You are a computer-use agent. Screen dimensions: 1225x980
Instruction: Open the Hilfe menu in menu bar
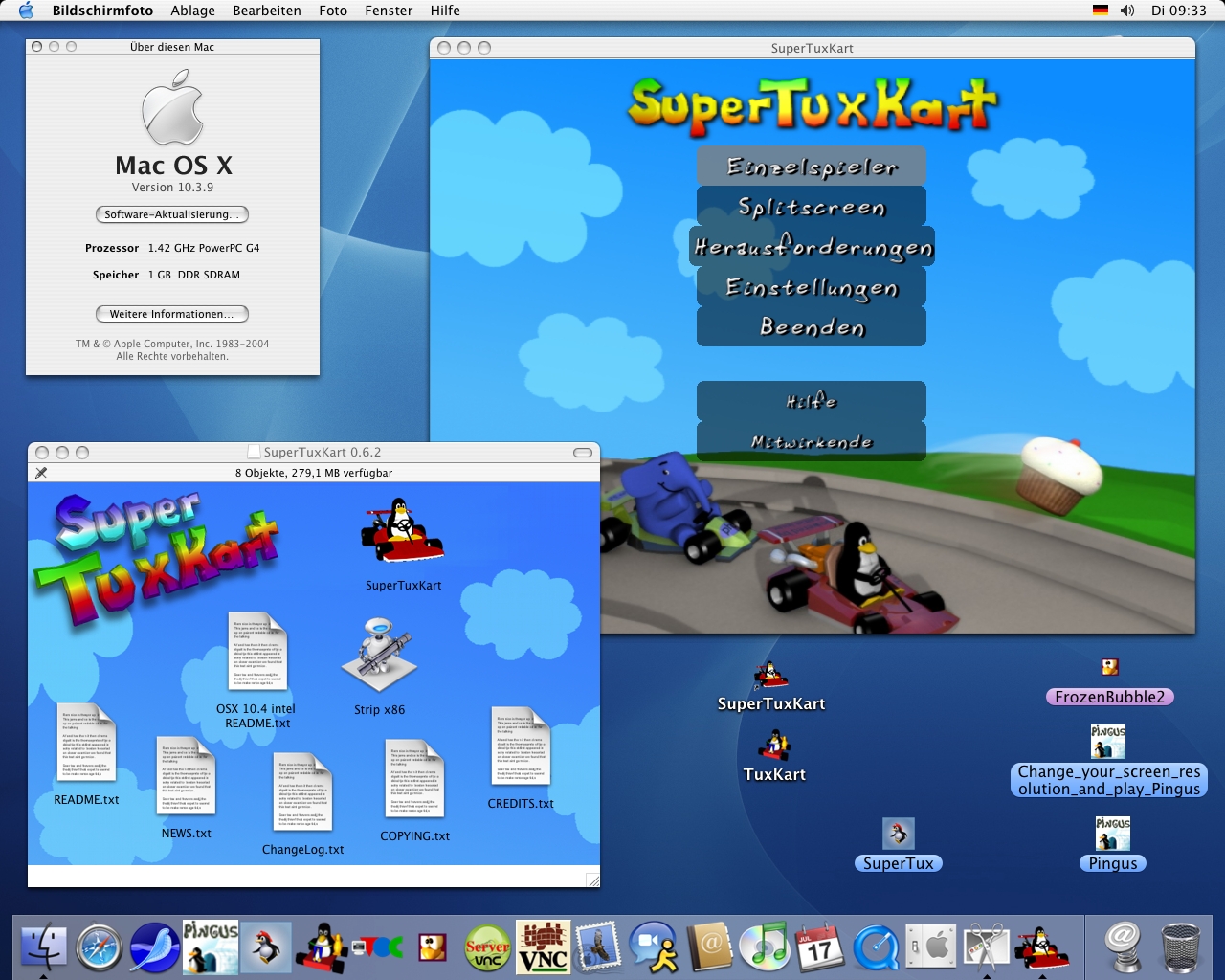coord(445,11)
